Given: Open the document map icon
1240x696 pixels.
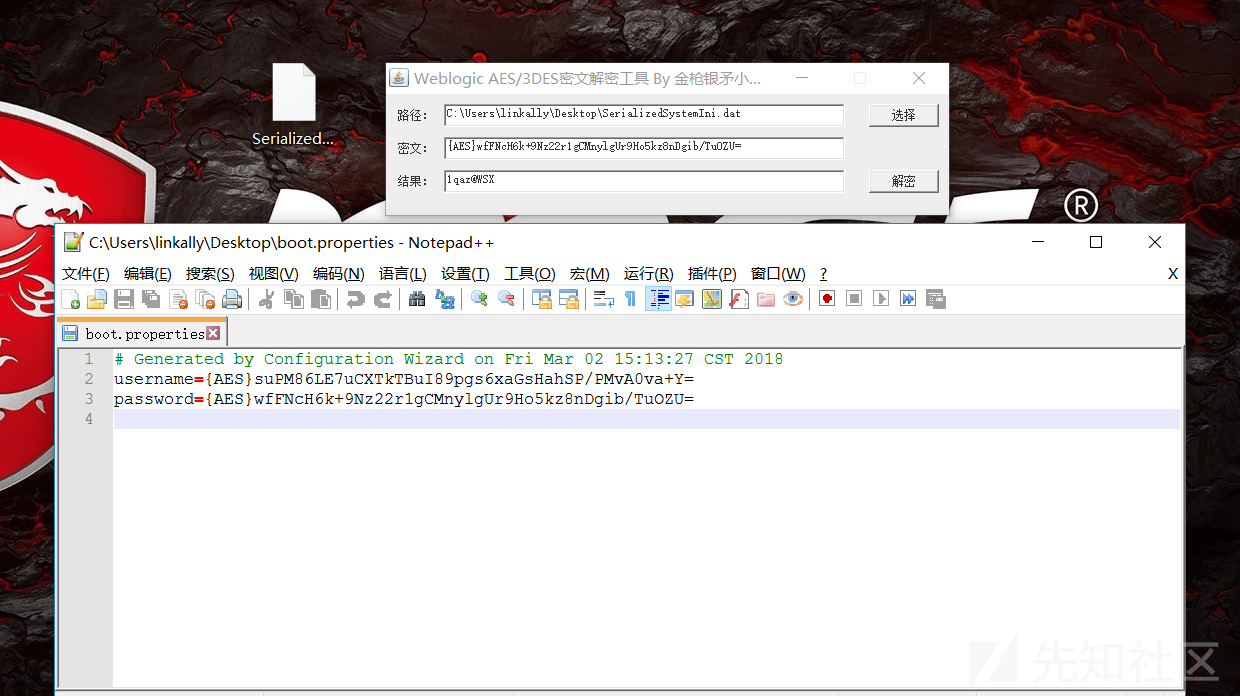Looking at the screenshot, I should [x=712, y=299].
